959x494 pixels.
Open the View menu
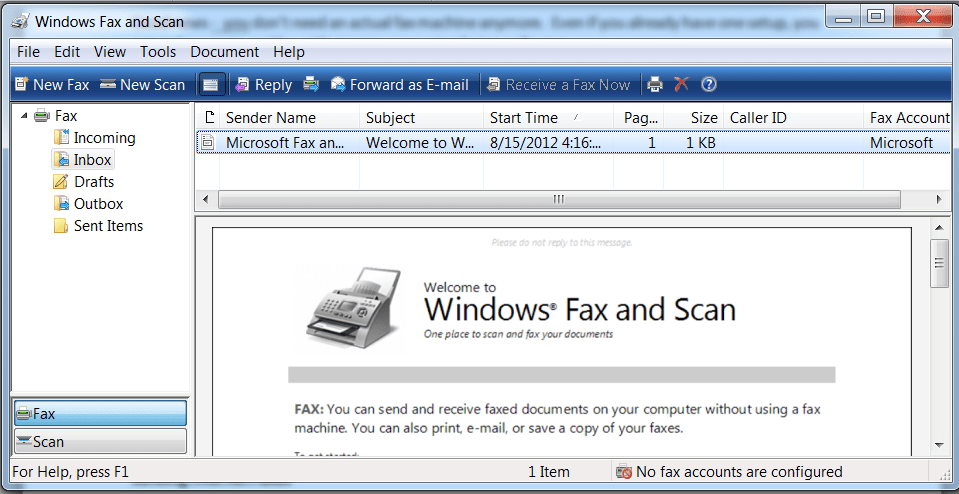pyautogui.click(x=110, y=52)
